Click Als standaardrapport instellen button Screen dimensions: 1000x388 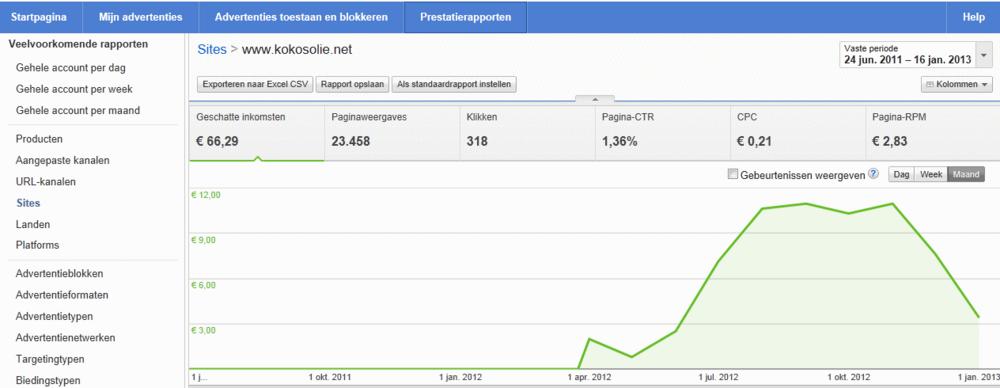pyautogui.click(x=453, y=84)
